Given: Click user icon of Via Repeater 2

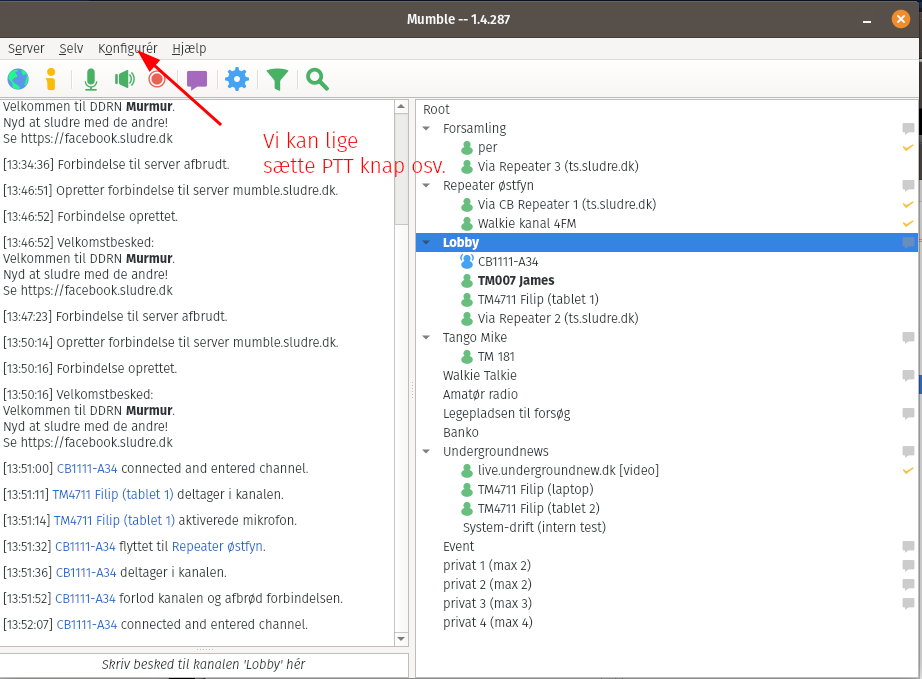Looking at the screenshot, I should pos(467,319).
